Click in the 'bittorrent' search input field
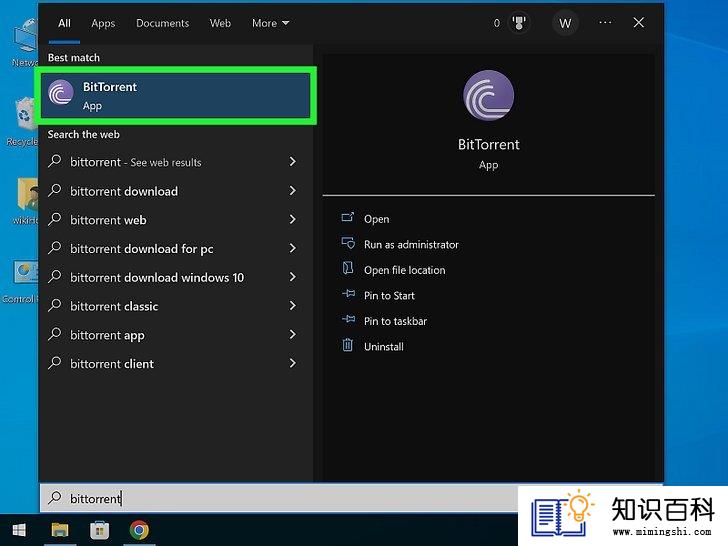The width and height of the screenshot is (728, 546). pyautogui.click(x=279, y=498)
